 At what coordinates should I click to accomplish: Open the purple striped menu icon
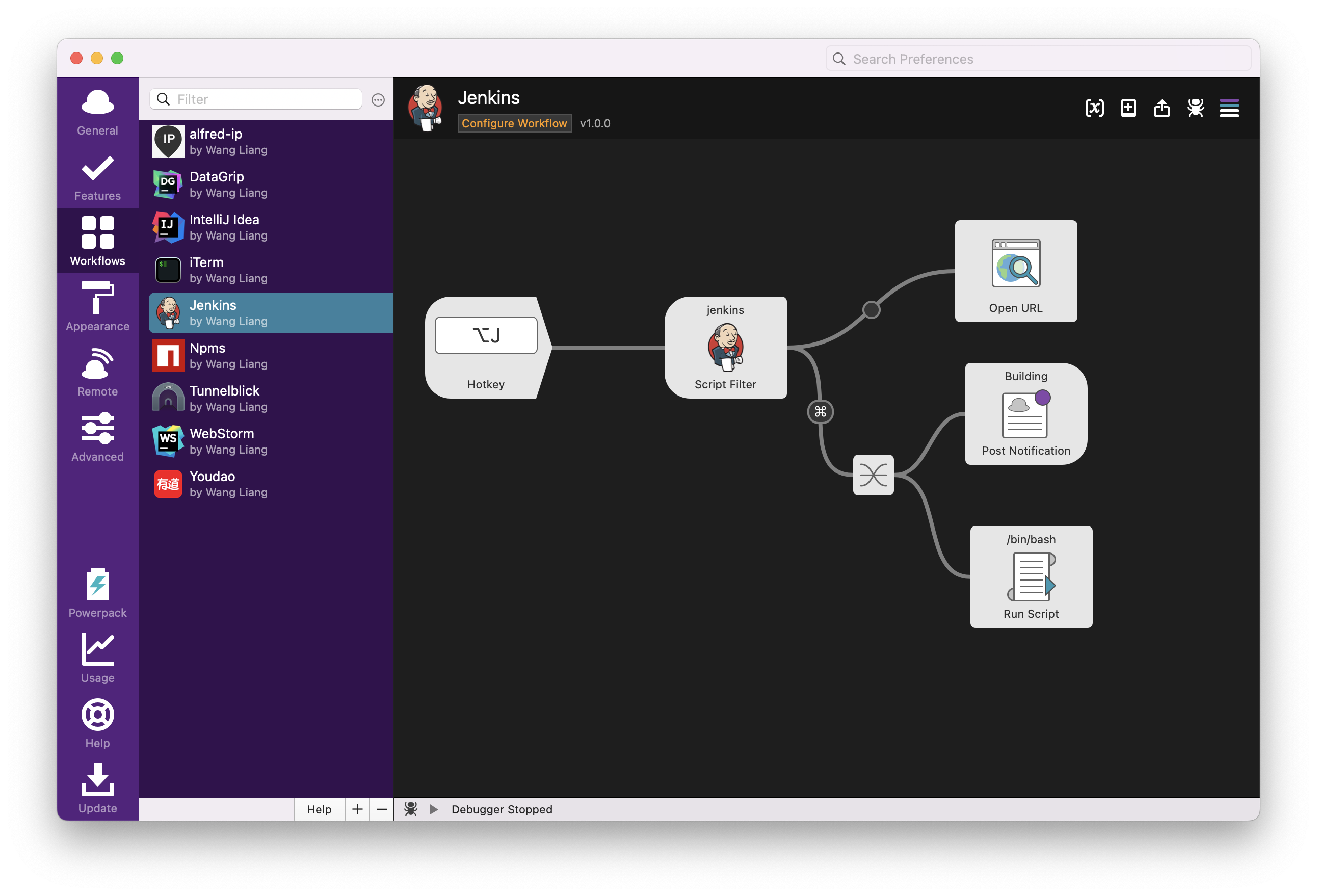[x=1229, y=108]
